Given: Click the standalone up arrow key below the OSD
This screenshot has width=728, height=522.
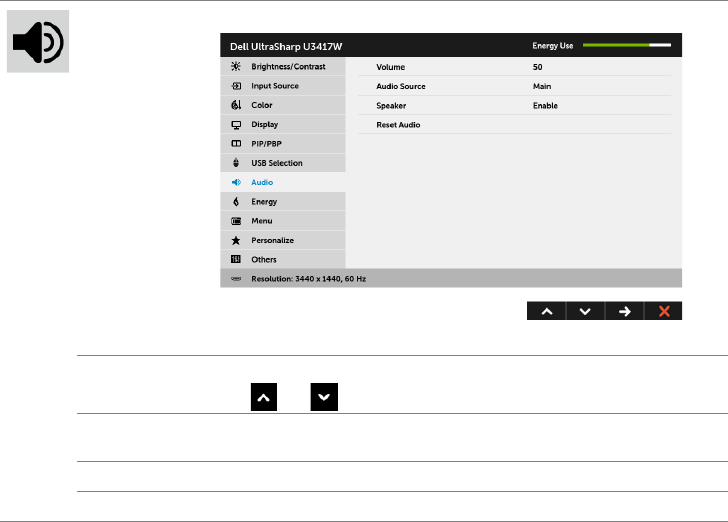Looking at the screenshot, I should (264, 397).
